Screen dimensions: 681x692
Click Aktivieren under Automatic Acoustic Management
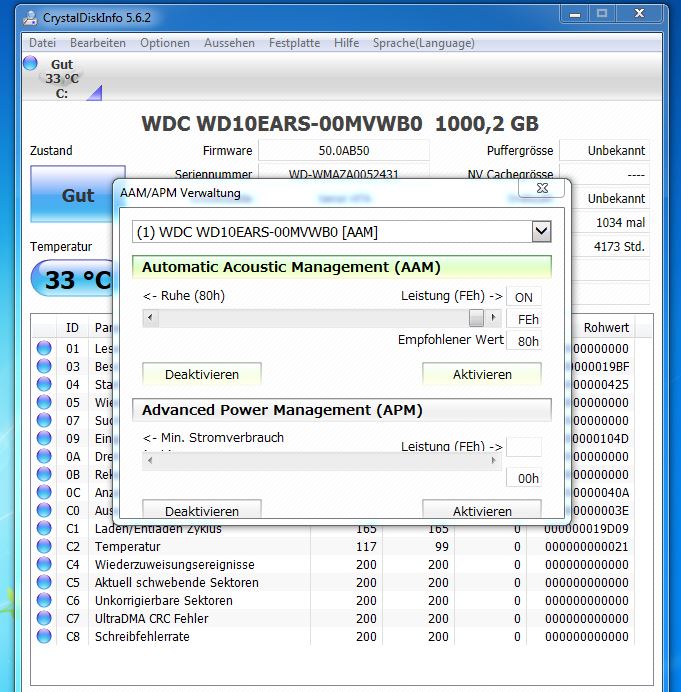482,374
